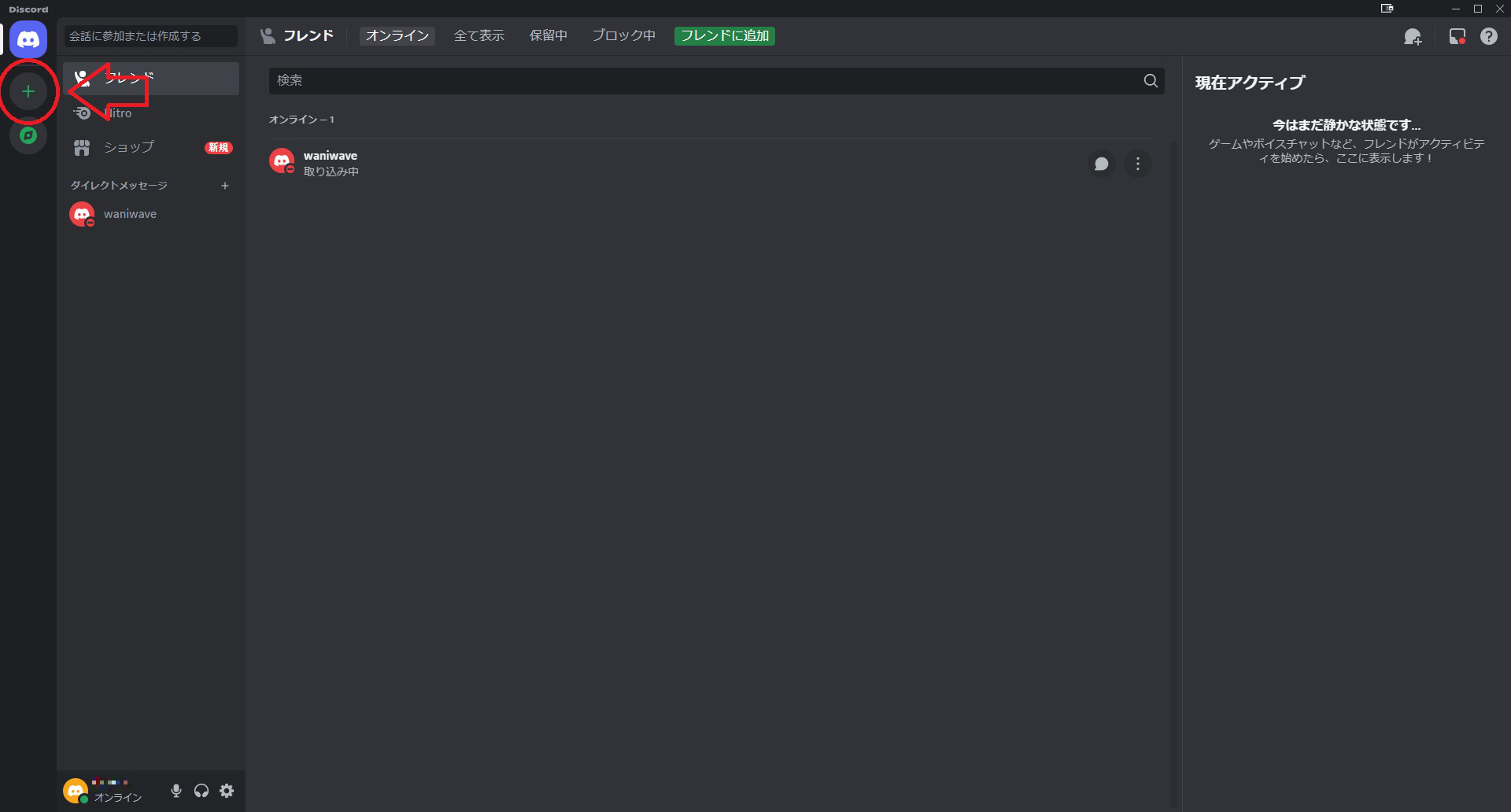Open the Nitro page
The width and height of the screenshot is (1511, 812).
[151, 113]
